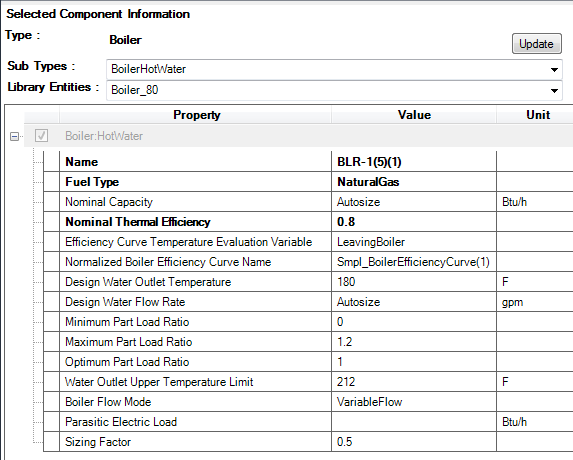The width and height of the screenshot is (573, 460).
Task: Click the Value column header
Action: point(414,115)
